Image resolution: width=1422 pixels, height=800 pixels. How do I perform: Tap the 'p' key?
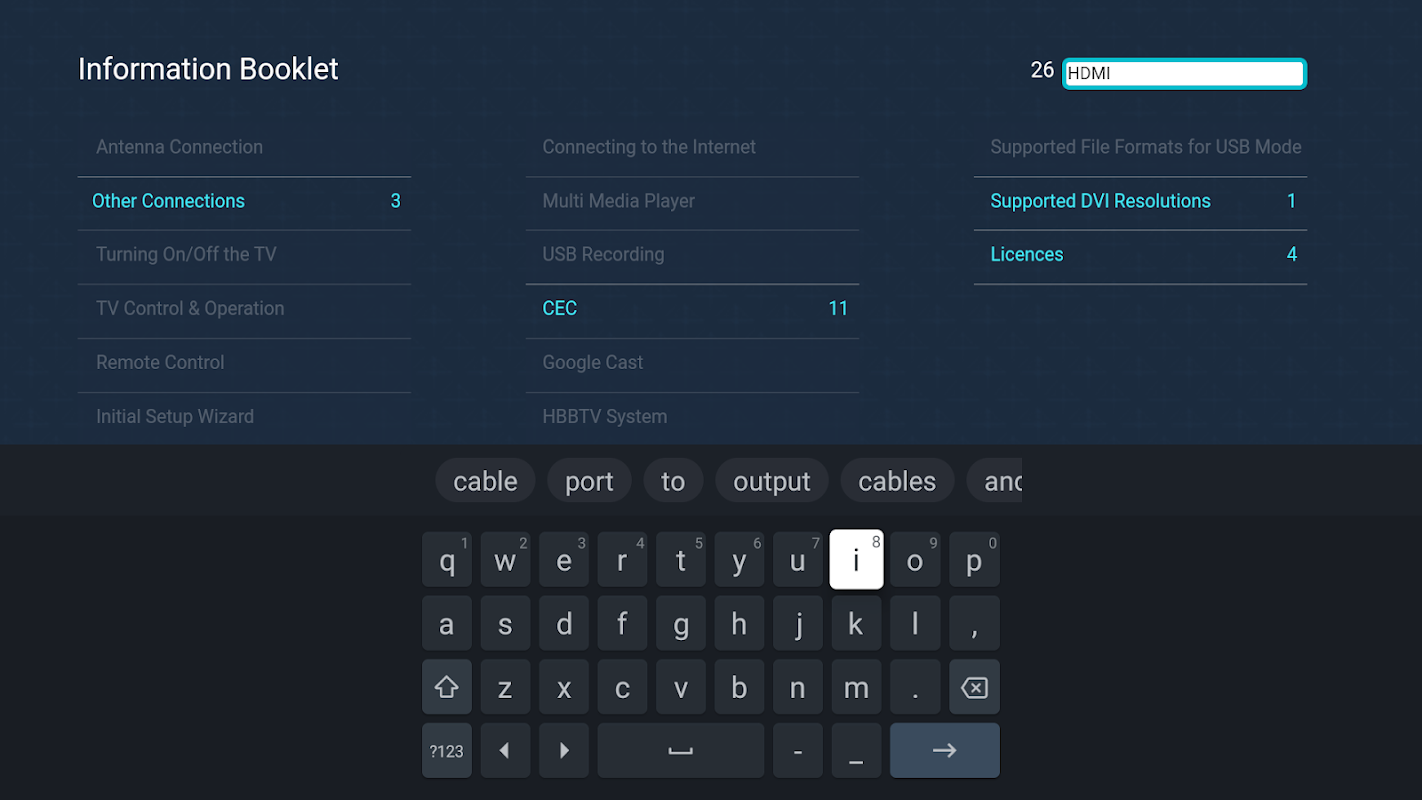(x=974, y=559)
